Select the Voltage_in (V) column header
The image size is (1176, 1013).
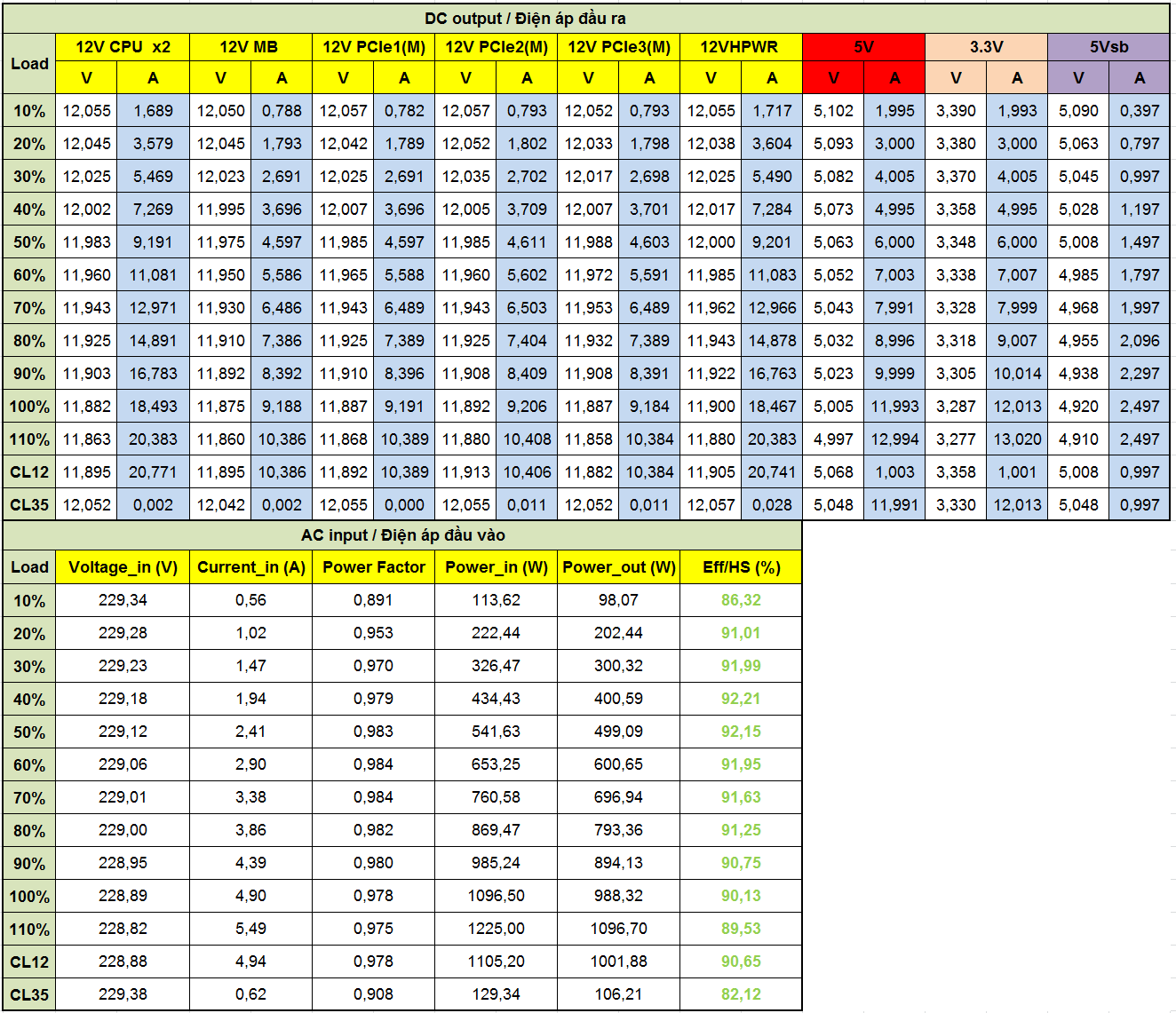123,567
